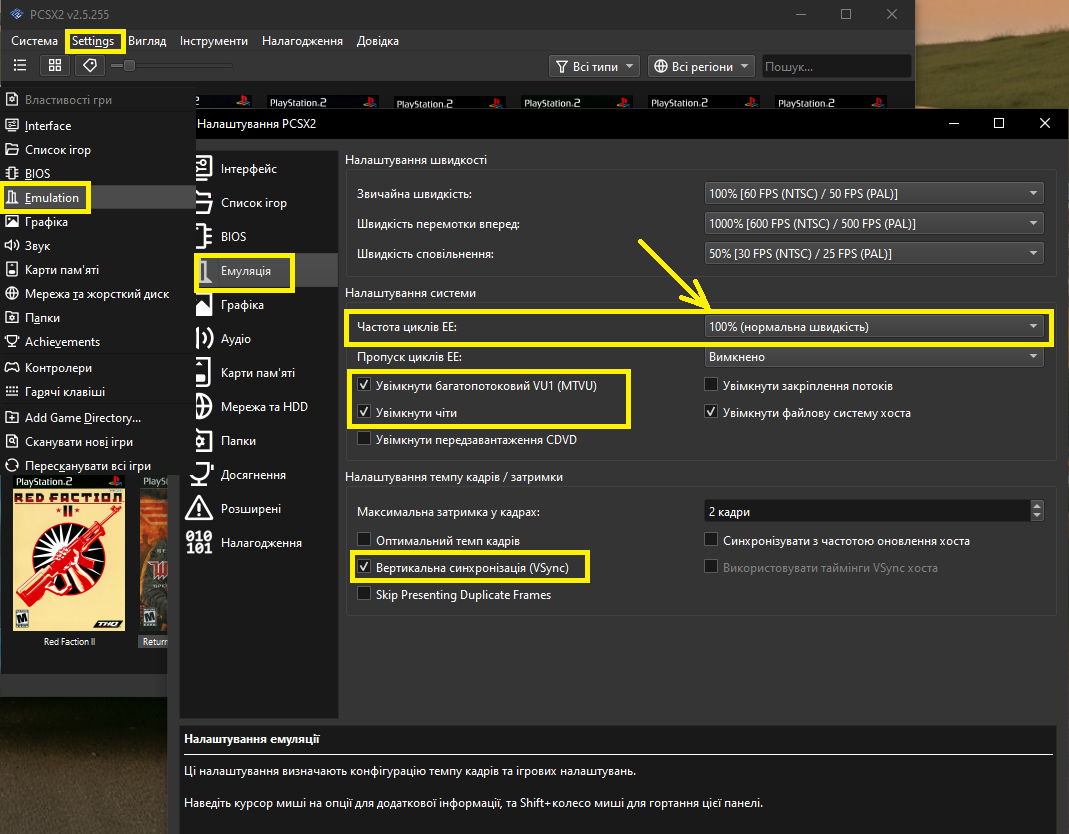Click Контролери in the Settings menu
This screenshot has width=1069, height=834.
pyautogui.click(x=58, y=368)
